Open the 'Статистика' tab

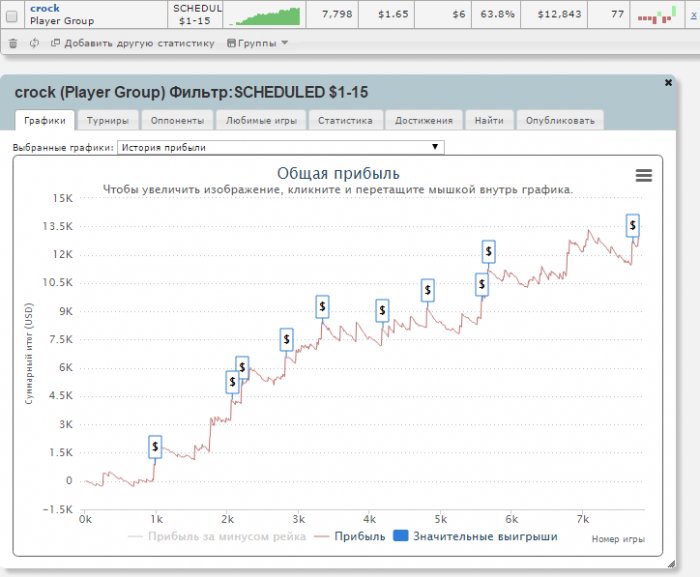point(345,121)
